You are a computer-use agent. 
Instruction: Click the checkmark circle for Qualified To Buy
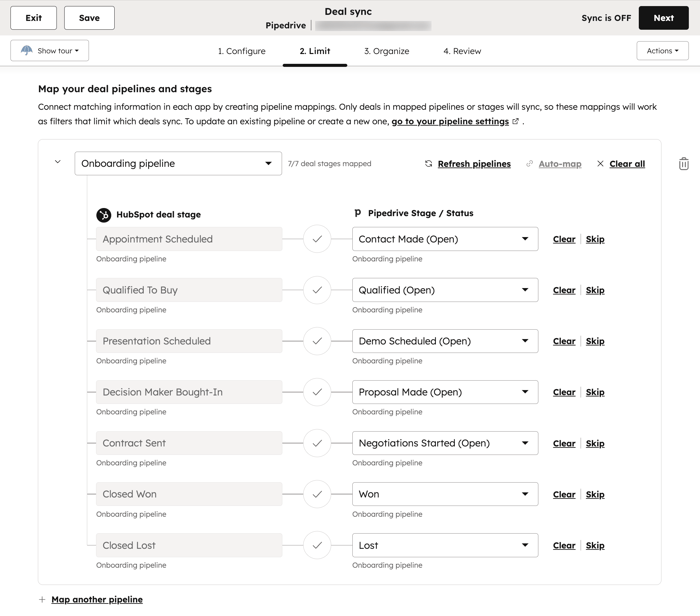pyautogui.click(x=317, y=290)
